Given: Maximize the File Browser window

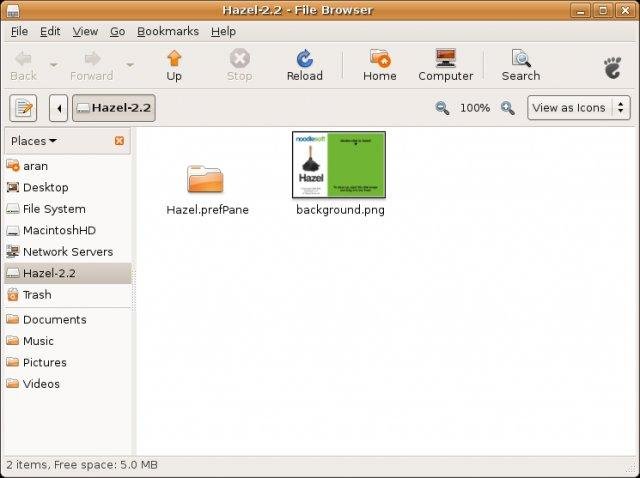Looking at the screenshot, I should pyautogui.click(x=602, y=10).
